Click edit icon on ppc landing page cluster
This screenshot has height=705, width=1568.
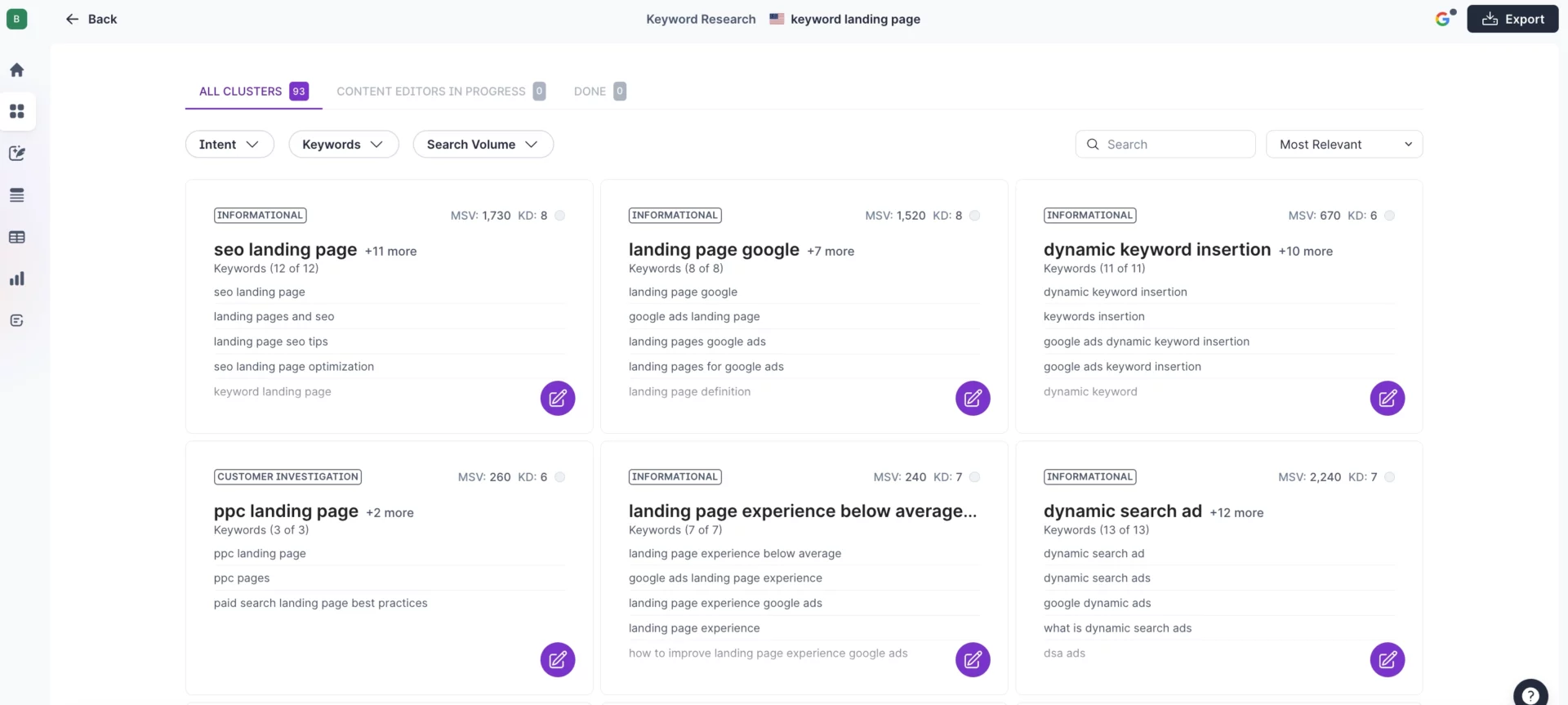[x=557, y=659]
